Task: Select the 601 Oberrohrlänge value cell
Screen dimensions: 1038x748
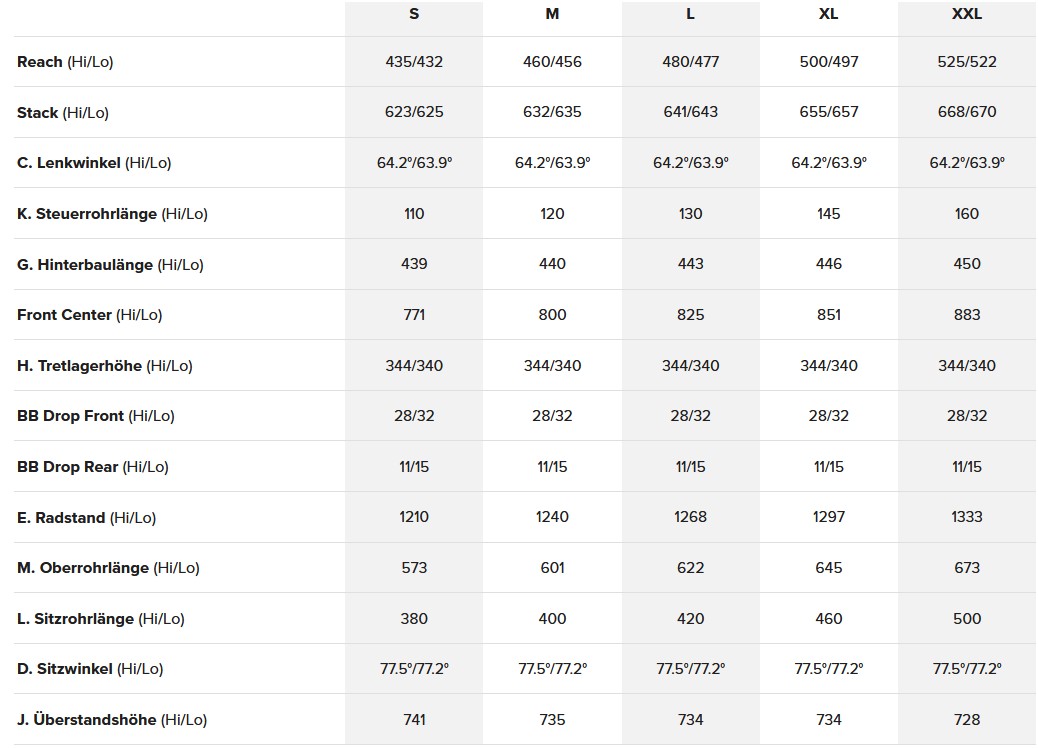Action: point(552,568)
